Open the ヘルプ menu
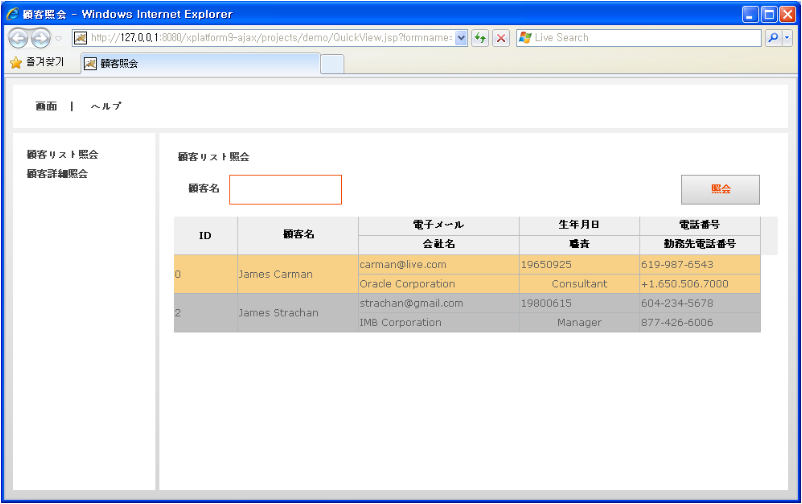802x504 pixels. point(106,106)
